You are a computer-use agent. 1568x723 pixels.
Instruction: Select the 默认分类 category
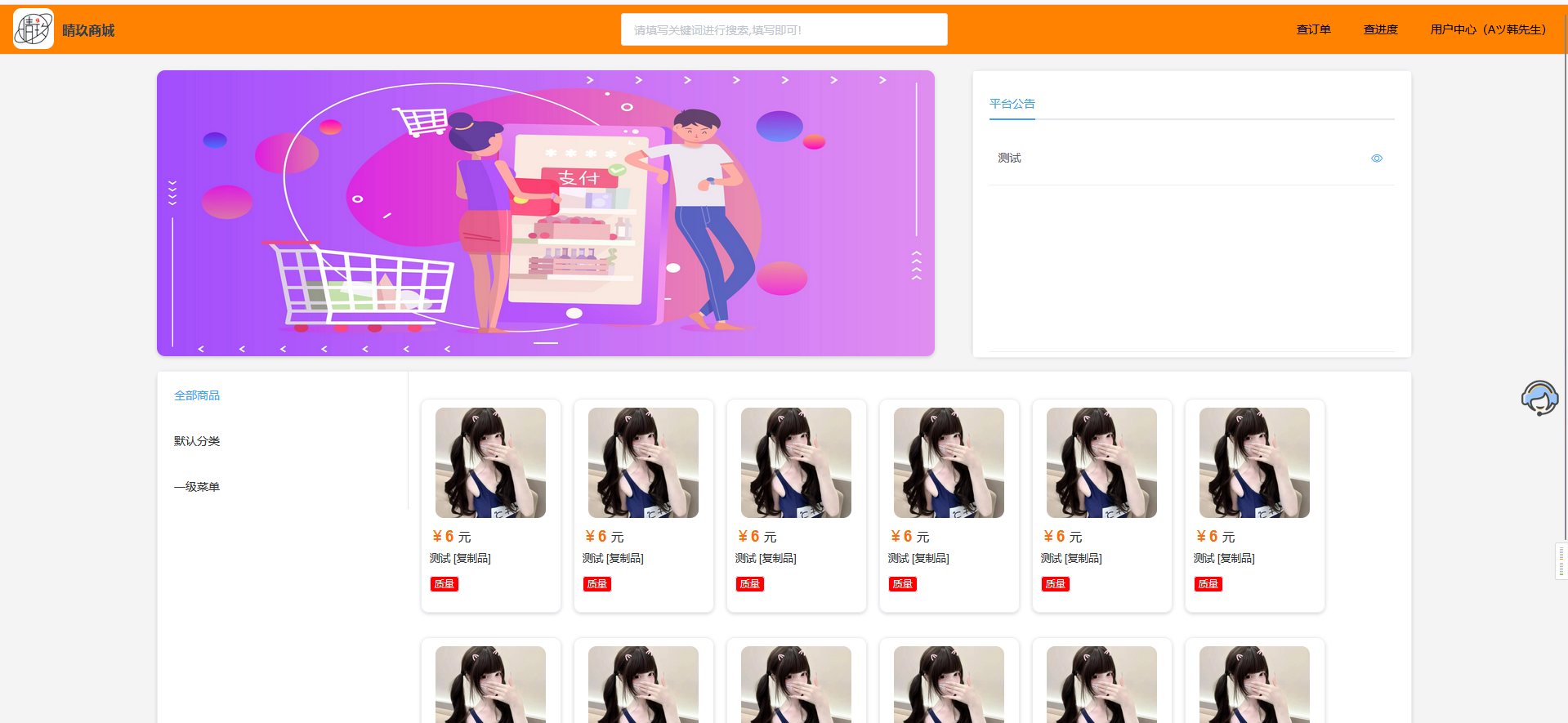pos(197,441)
